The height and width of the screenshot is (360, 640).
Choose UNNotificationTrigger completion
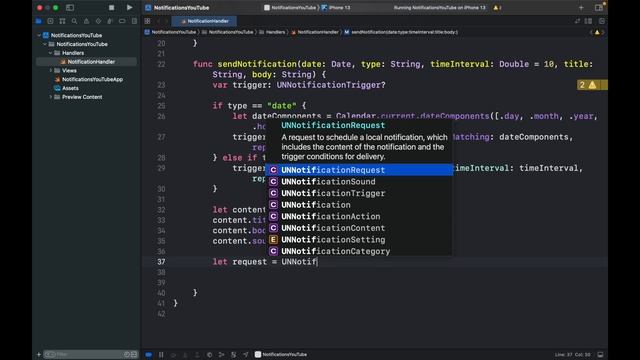pyautogui.click(x=360, y=193)
